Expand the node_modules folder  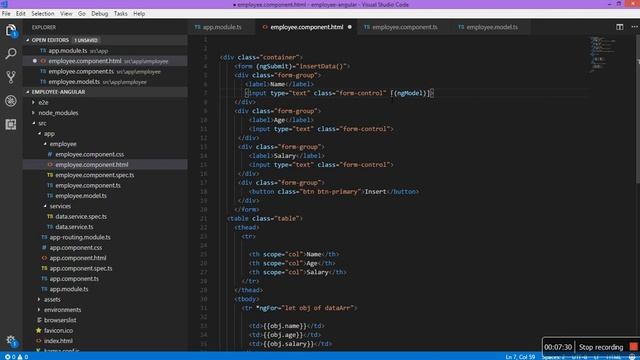point(34,113)
